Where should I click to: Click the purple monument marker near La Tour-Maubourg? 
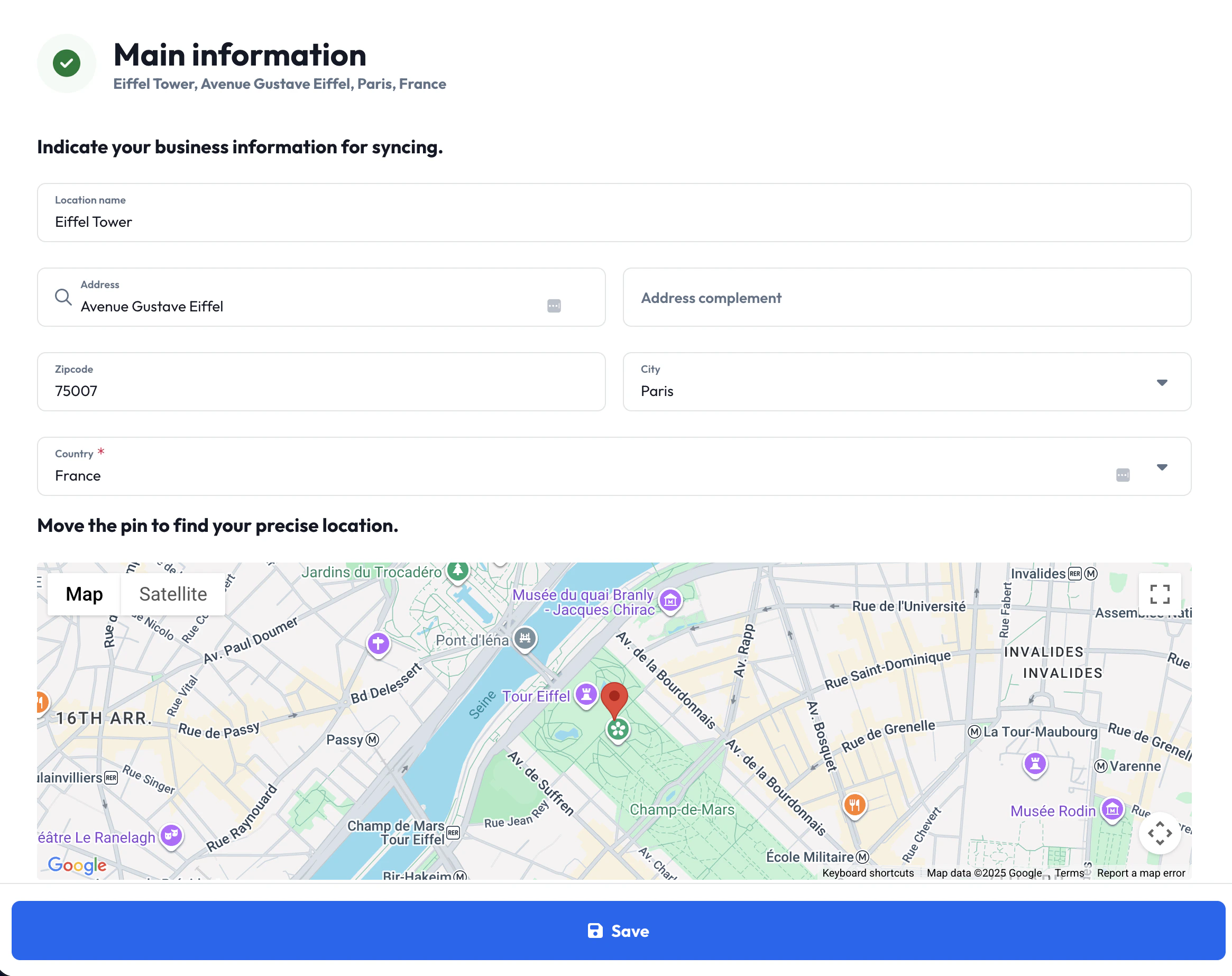(x=1035, y=765)
